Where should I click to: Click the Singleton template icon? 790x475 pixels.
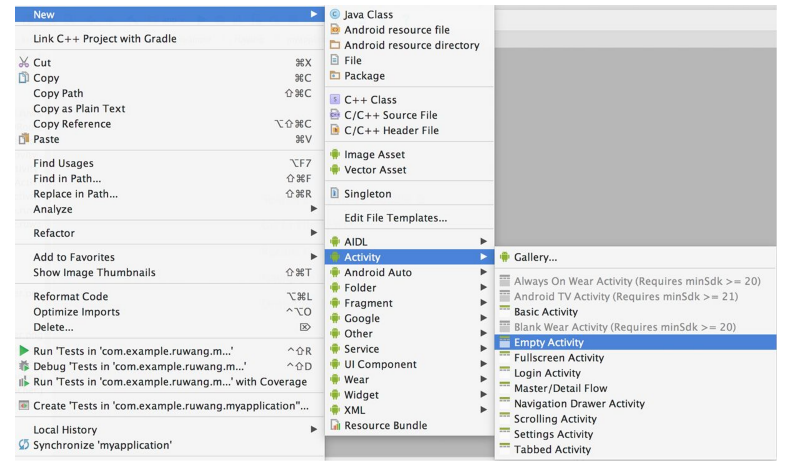coord(335,194)
